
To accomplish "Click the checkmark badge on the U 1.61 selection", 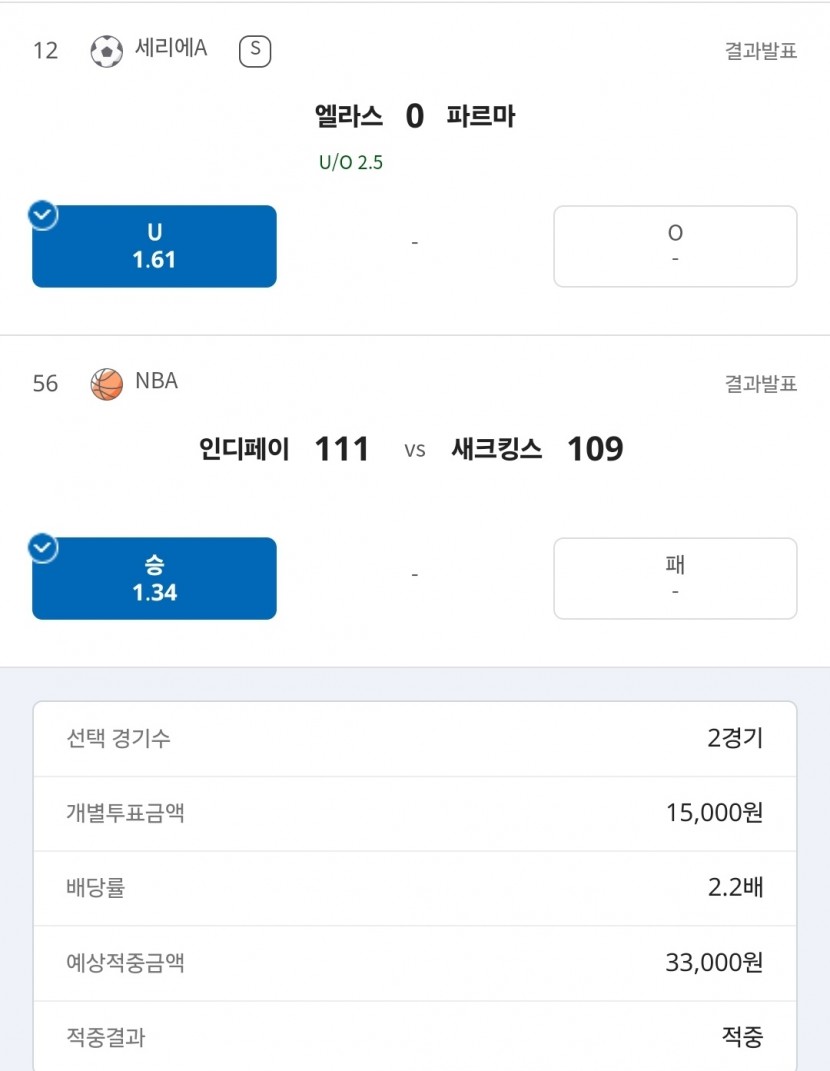I will pos(43,215).
